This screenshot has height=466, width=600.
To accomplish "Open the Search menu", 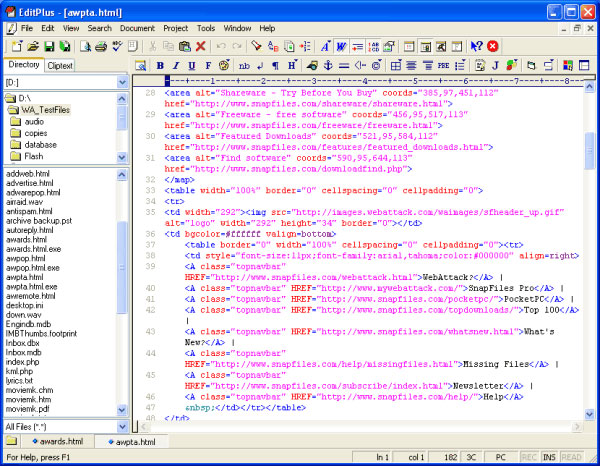I will (x=99, y=28).
